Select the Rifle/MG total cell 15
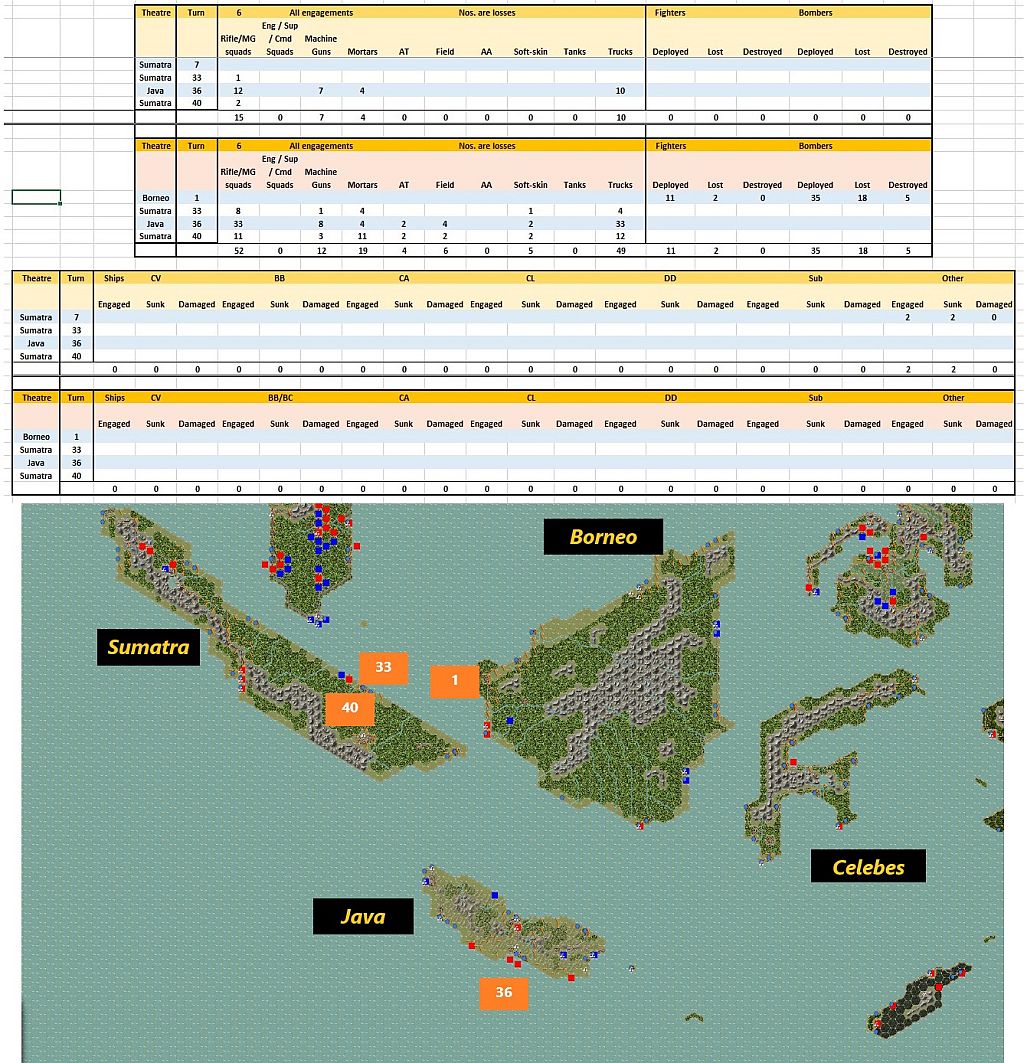The width and height of the screenshot is (1024, 1063). pyautogui.click(x=239, y=117)
